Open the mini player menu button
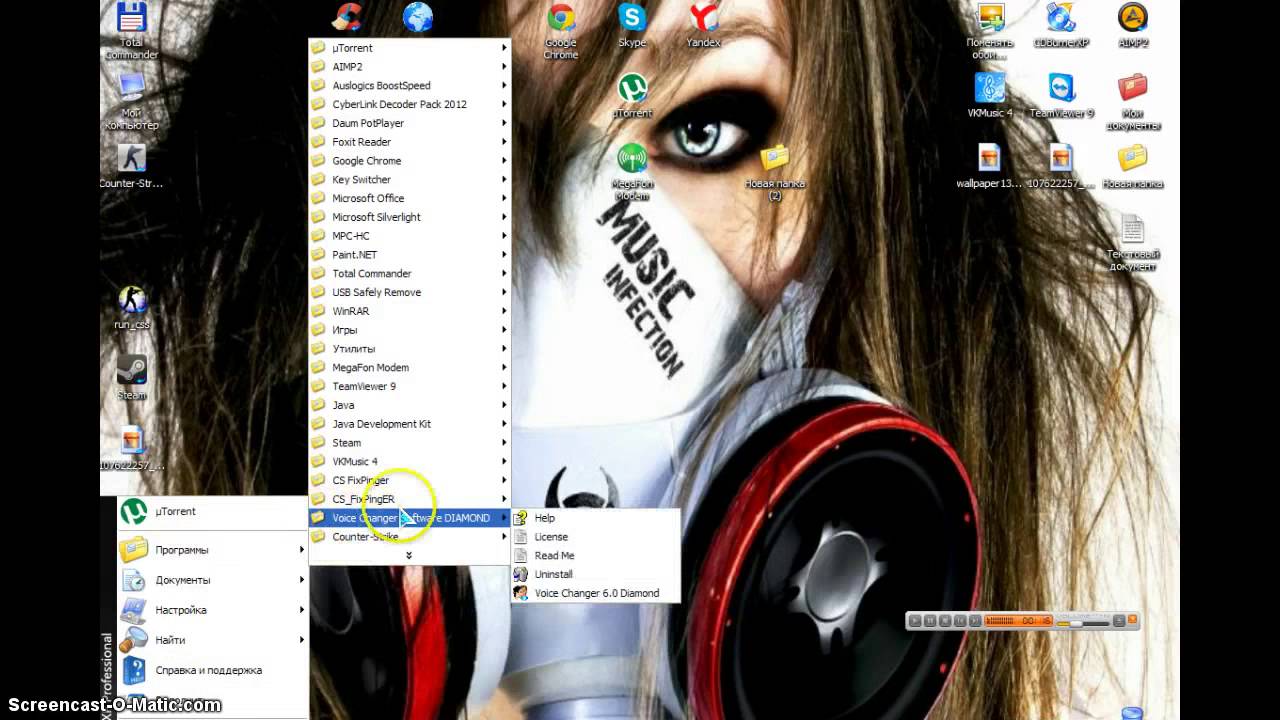 1119,621
